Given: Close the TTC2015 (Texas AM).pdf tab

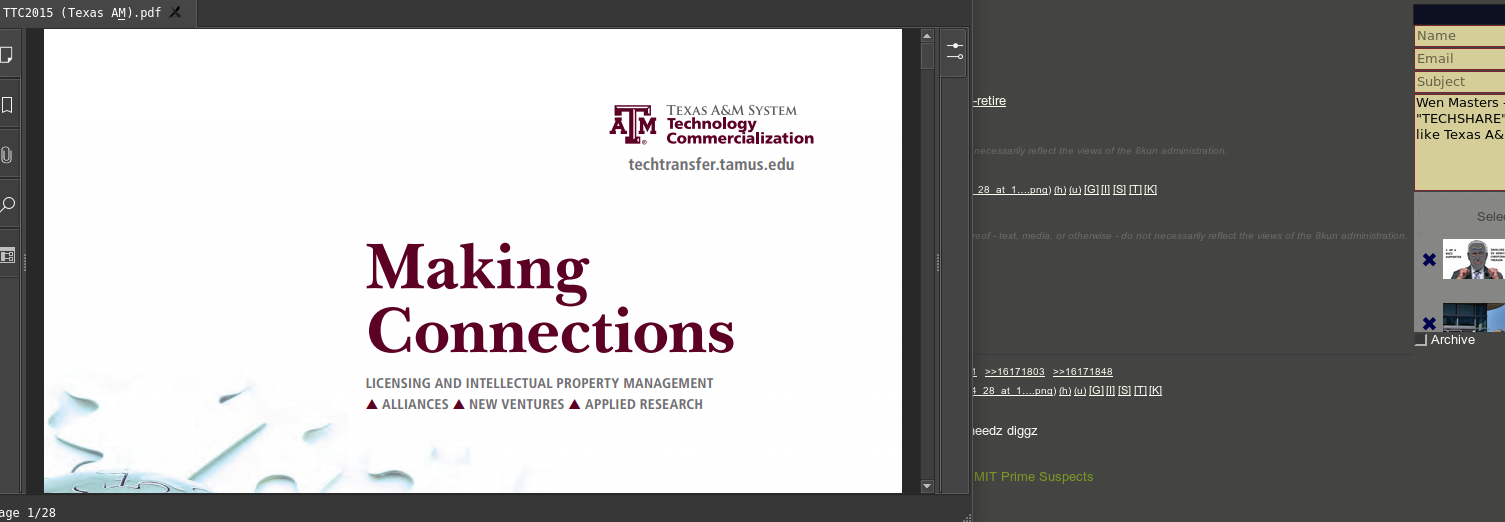Looking at the screenshot, I should pyautogui.click(x=176, y=12).
